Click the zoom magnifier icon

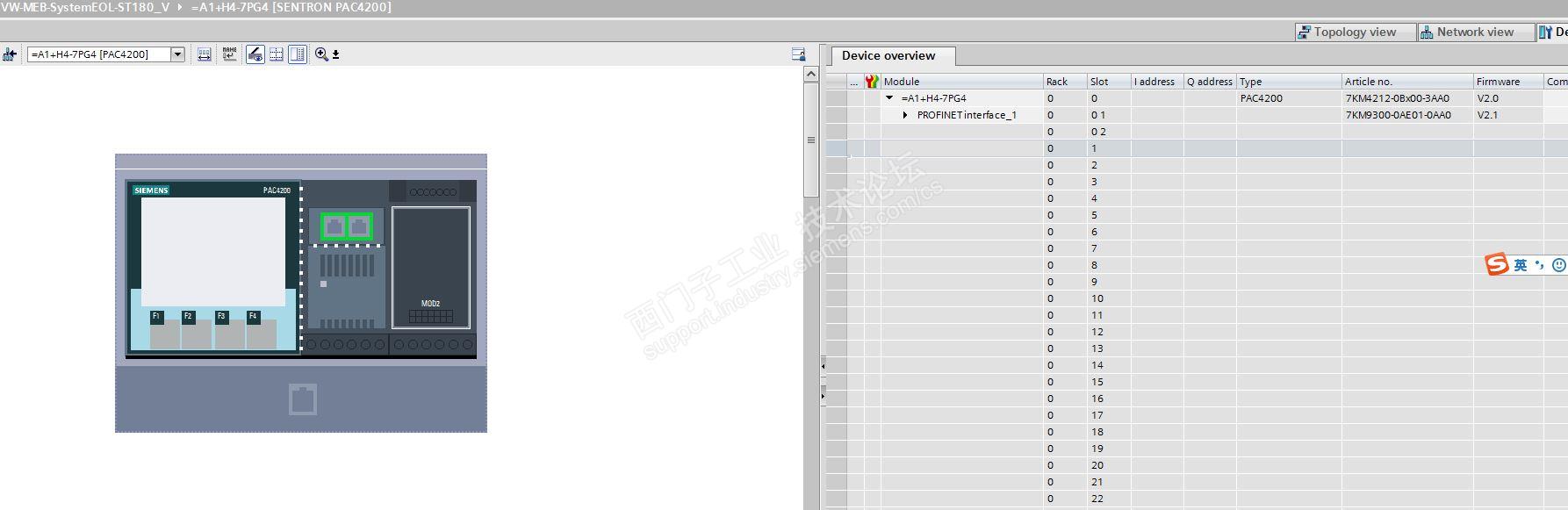click(321, 54)
